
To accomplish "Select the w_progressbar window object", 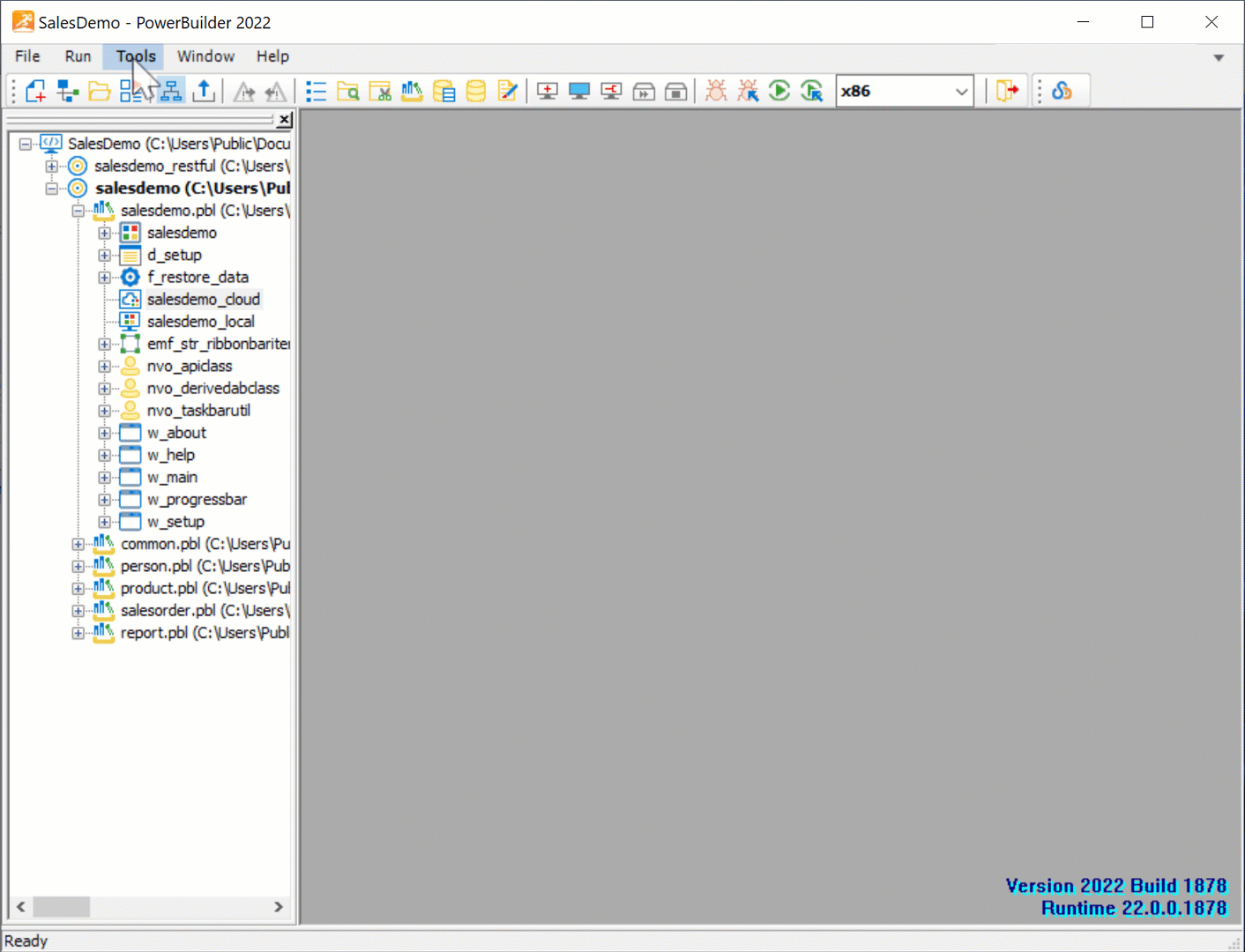I will click(197, 499).
